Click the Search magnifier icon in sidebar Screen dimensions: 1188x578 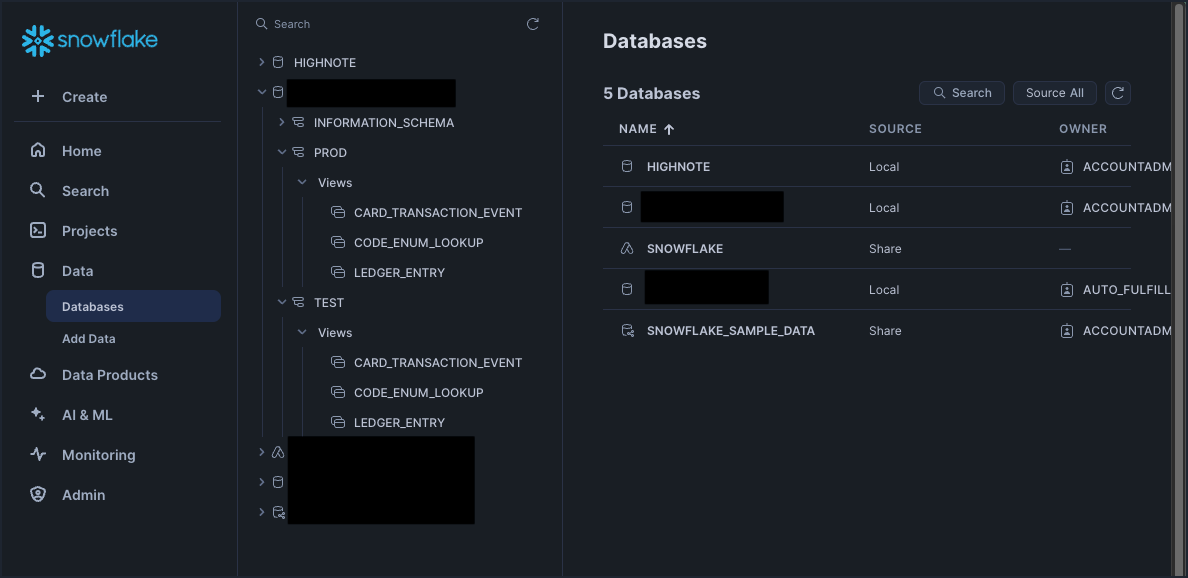point(37,190)
